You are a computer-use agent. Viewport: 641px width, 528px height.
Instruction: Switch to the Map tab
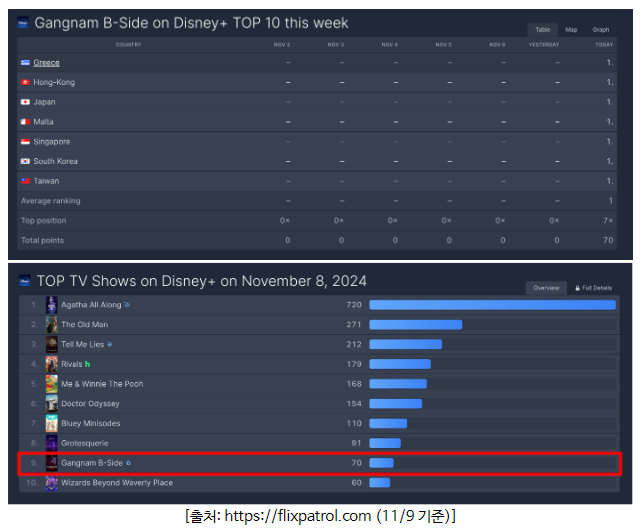[x=571, y=30]
